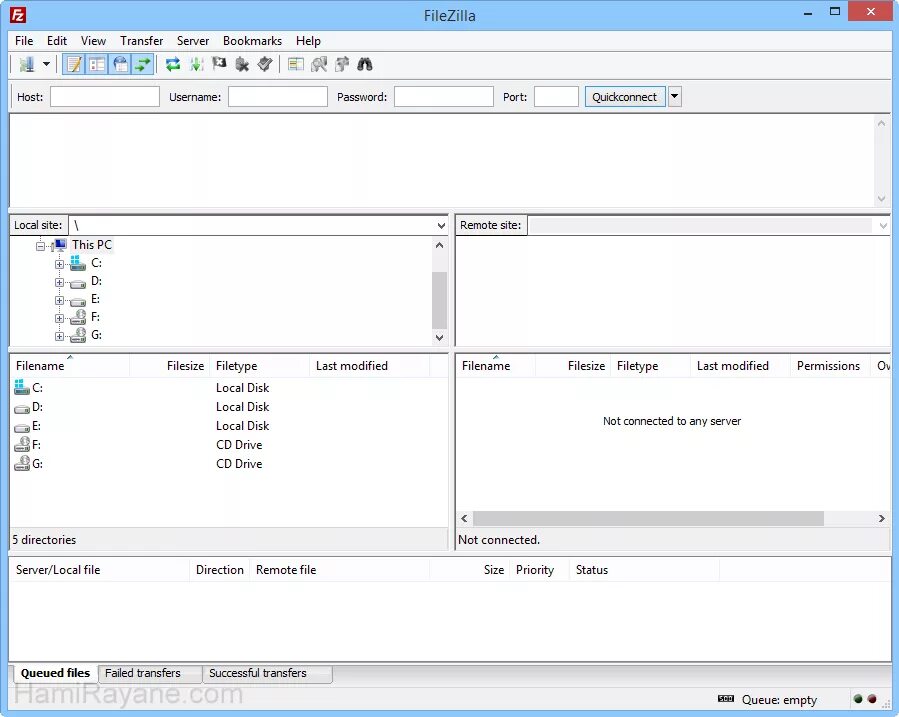Refresh file and folder lists

coord(173,64)
